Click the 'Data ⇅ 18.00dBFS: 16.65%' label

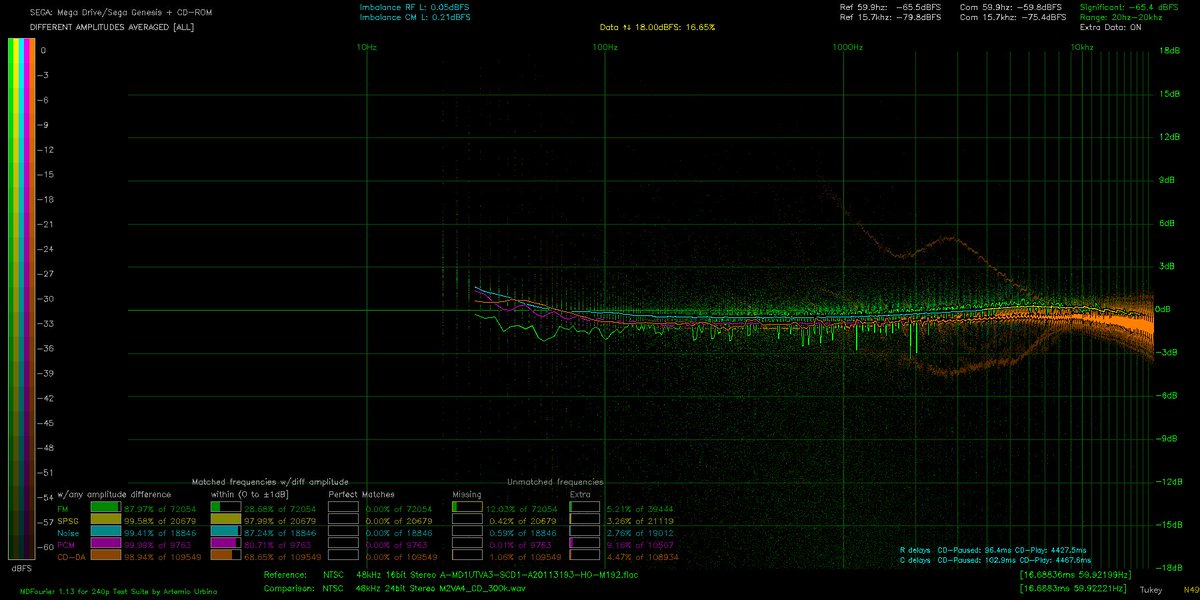pos(657,27)
